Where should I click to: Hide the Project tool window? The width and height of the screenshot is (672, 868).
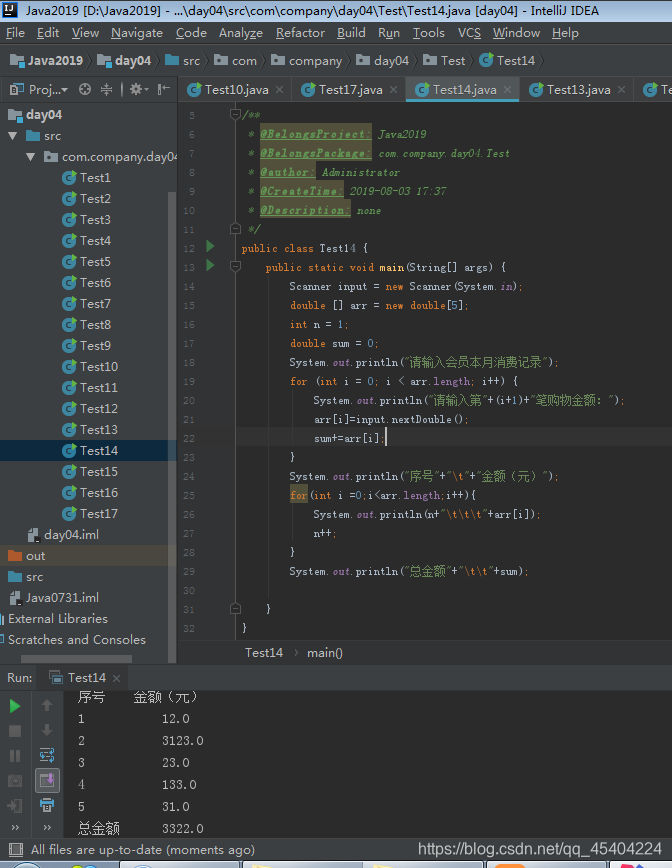point(163,89)
